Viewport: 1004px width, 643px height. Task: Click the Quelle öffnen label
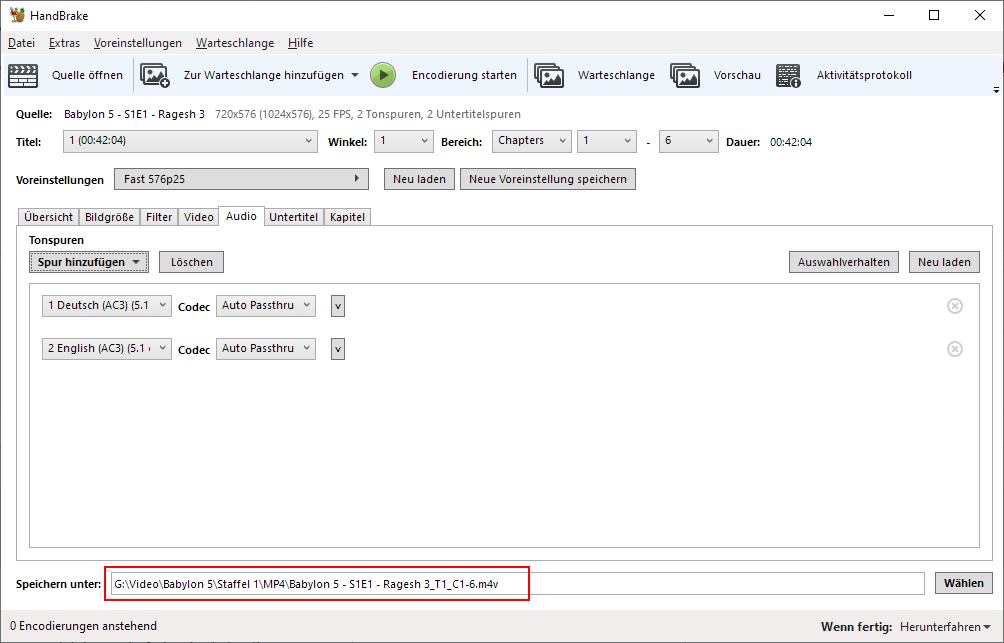pyautogui.click(x=87, y=76)
